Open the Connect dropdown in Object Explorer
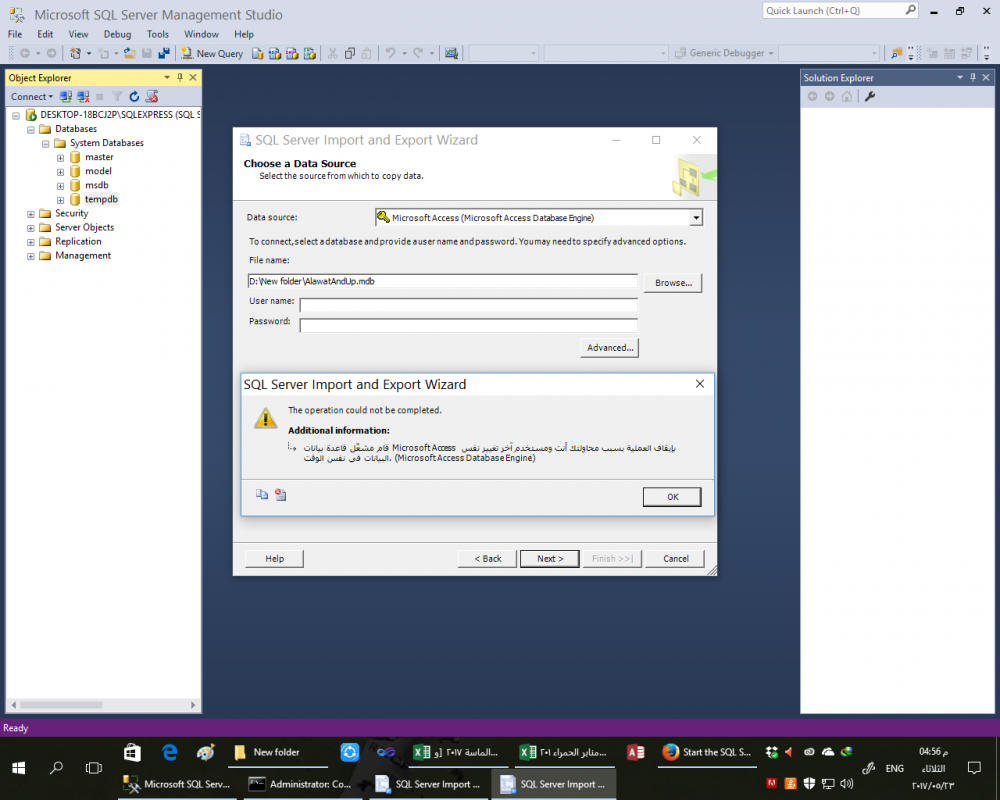1000x800 pixels. (32, 96)
